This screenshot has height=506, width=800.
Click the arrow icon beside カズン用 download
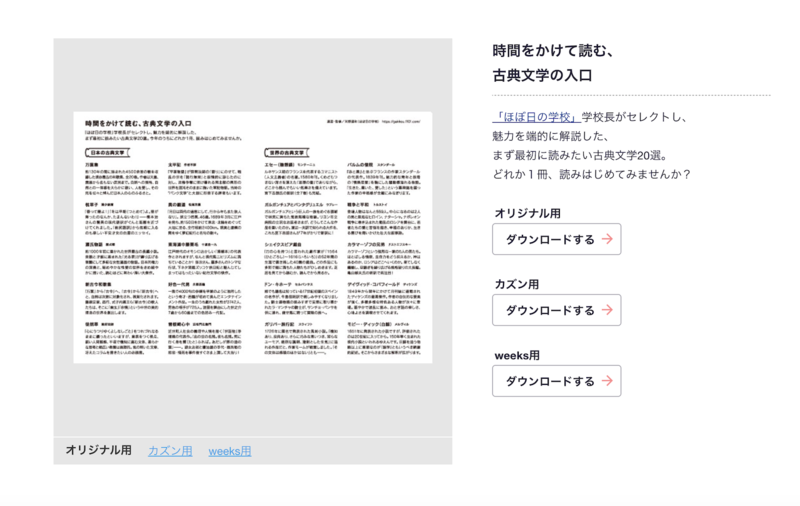(606, 310)
